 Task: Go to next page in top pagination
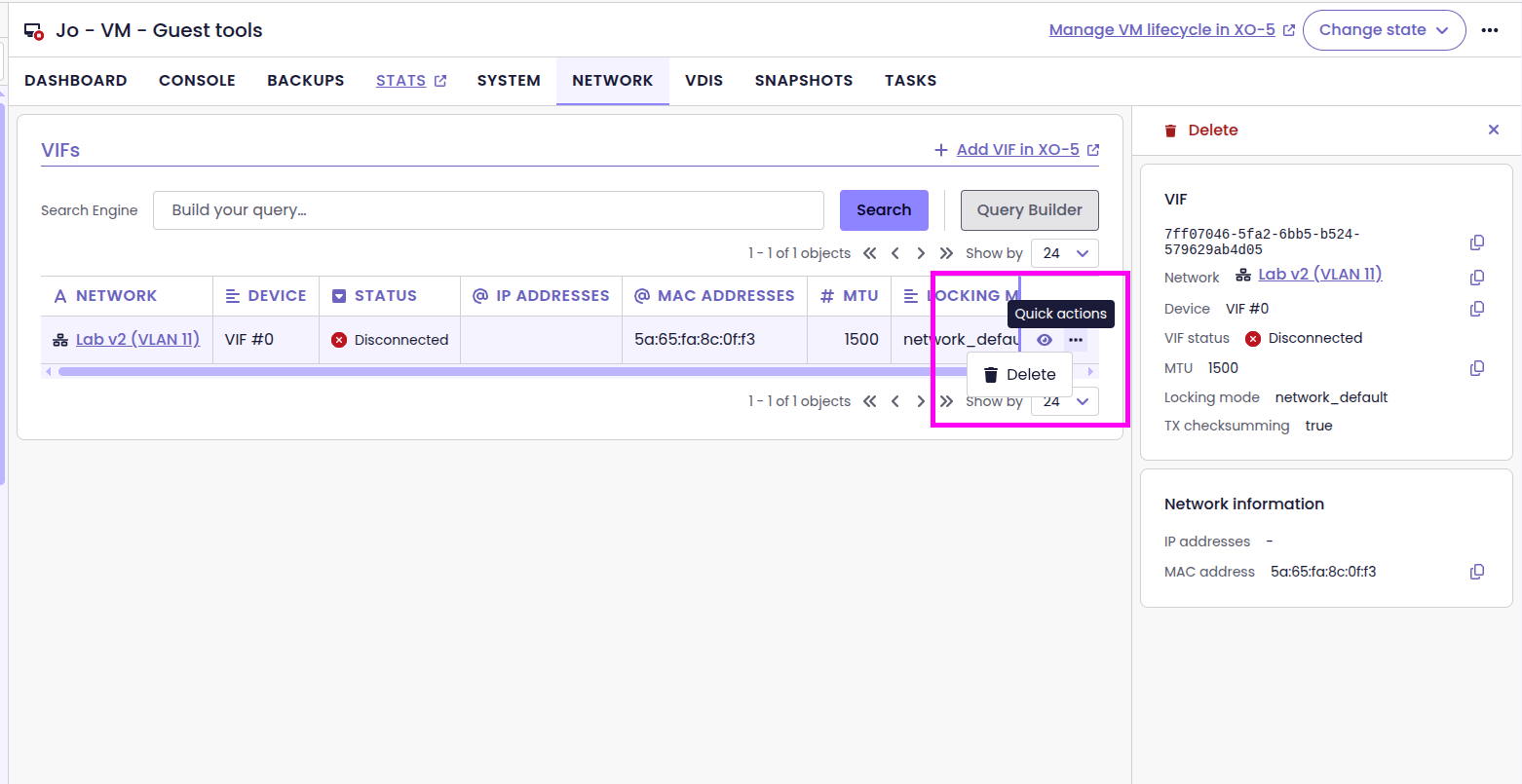click(921, 253)
